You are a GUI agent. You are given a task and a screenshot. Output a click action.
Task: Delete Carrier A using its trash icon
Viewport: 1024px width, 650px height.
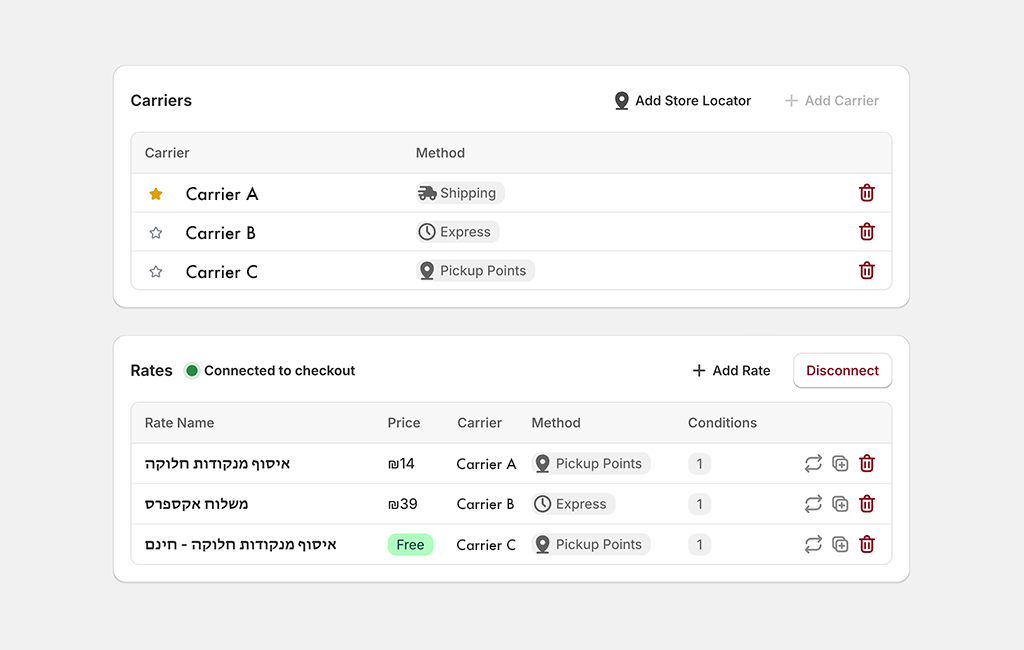tap(867, 193)
